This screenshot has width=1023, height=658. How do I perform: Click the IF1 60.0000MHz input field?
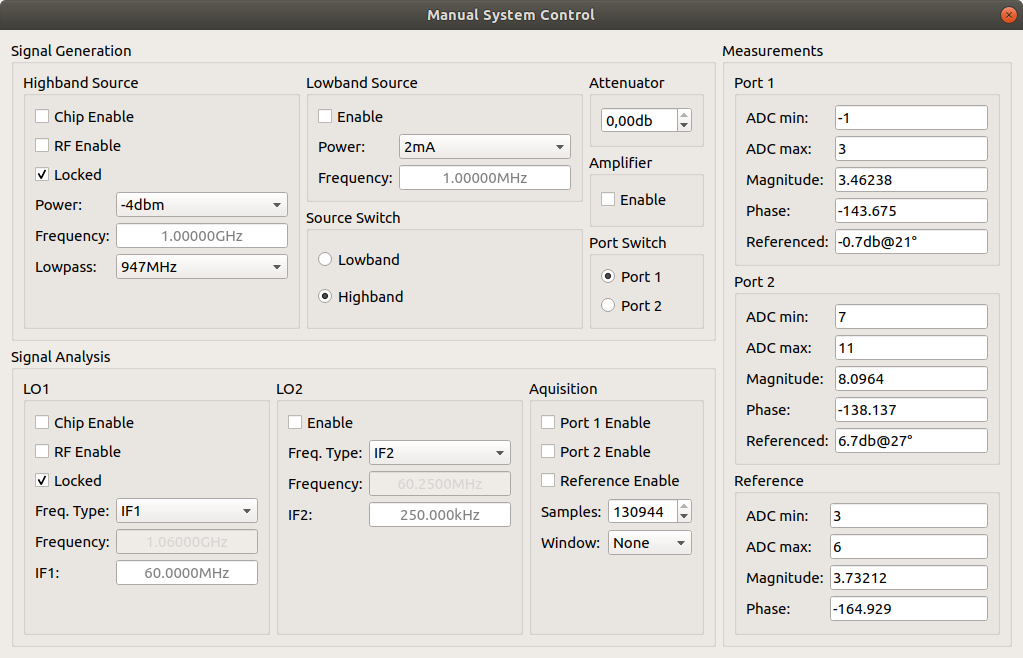pos(186,573)
